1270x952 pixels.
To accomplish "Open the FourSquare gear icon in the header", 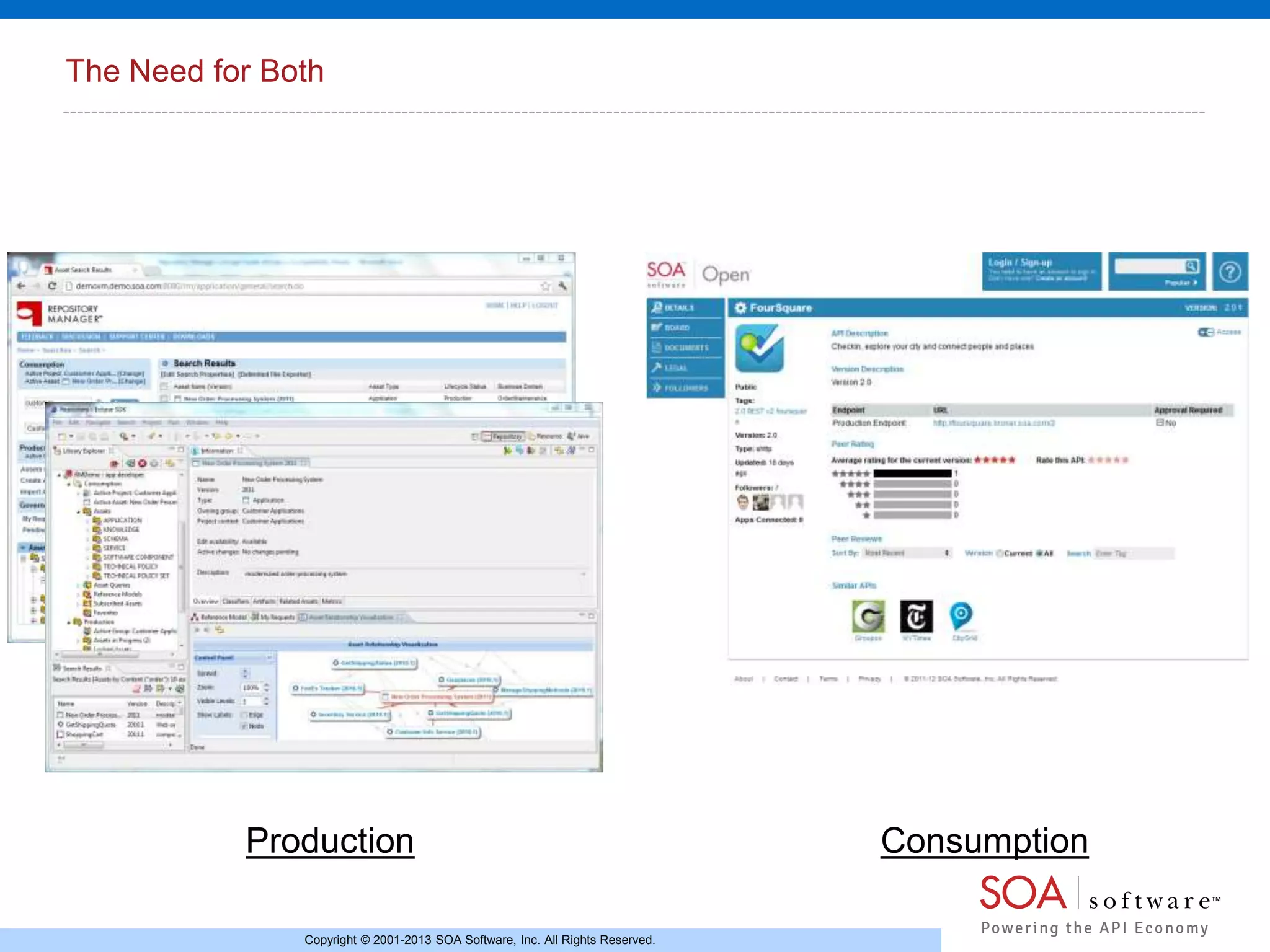I will [x=740, y=308].
